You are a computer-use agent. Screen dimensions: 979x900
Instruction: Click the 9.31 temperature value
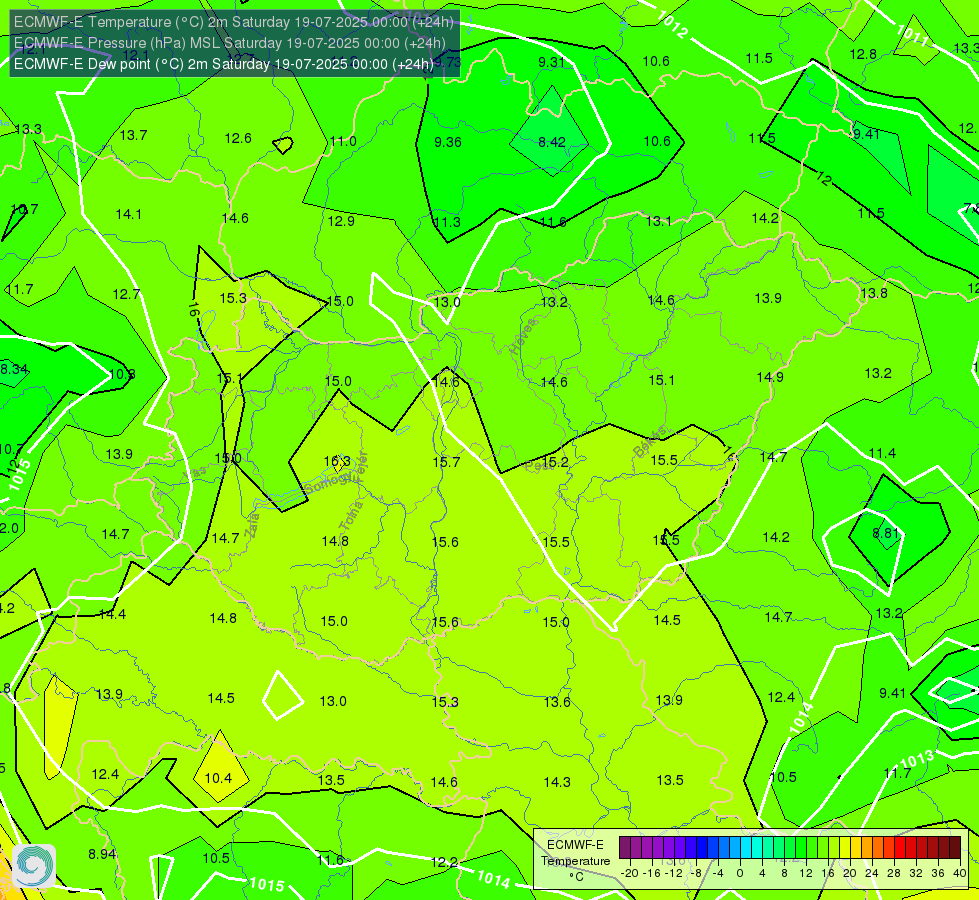(x=551, y=62)
